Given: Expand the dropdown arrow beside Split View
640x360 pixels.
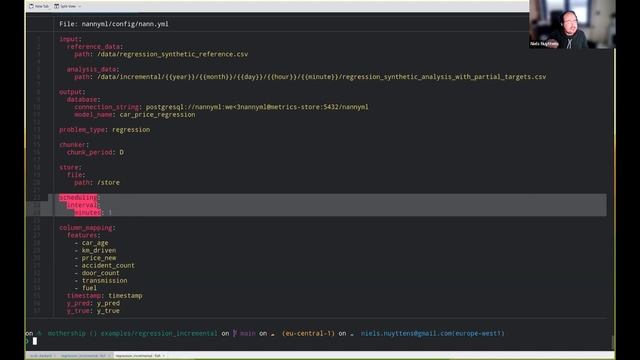Looking at the screenshot, I should pyautogui.click(x=80, y=6).
